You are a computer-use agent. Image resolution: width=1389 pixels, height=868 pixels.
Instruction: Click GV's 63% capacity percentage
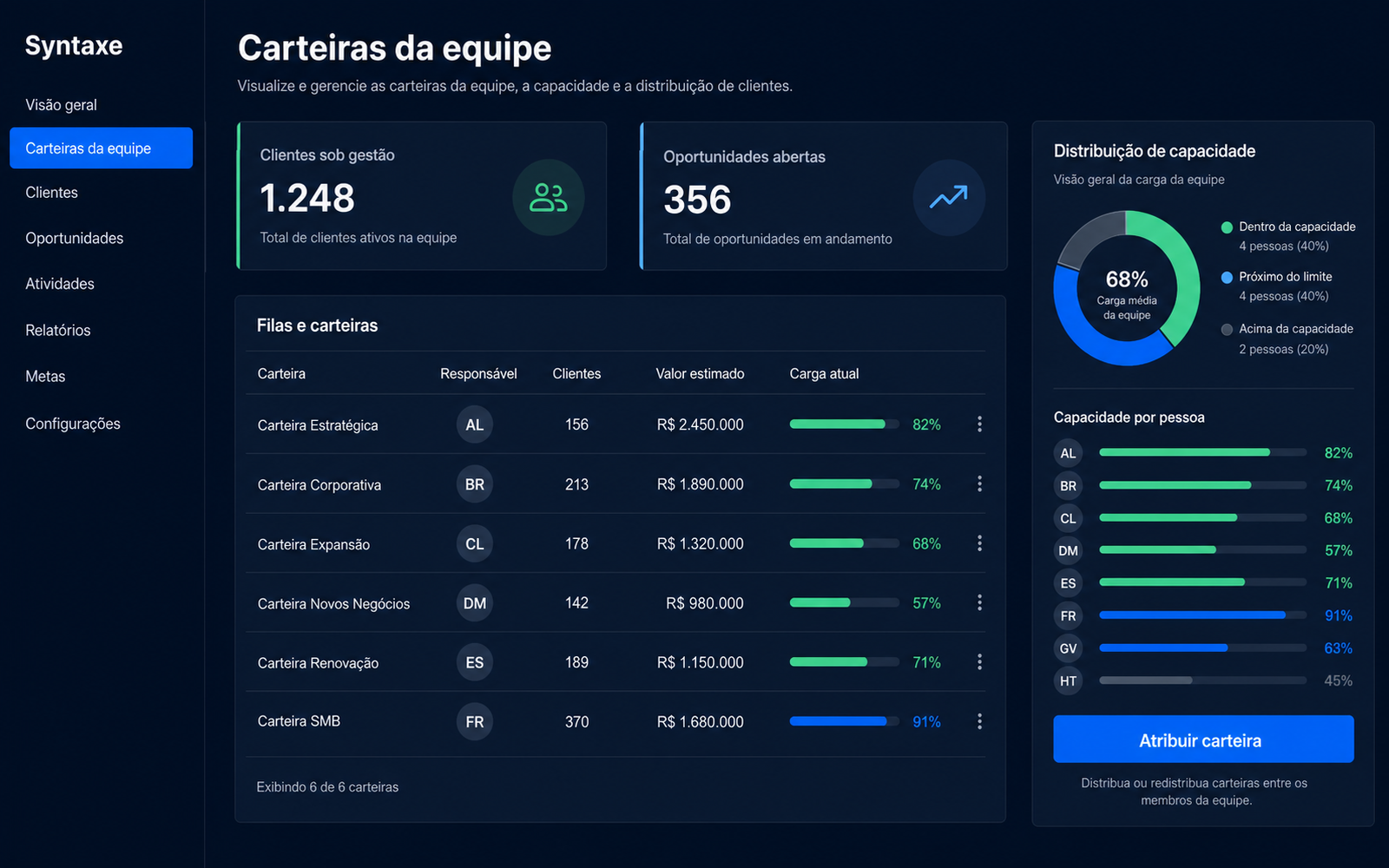(x=1338, y=648)
